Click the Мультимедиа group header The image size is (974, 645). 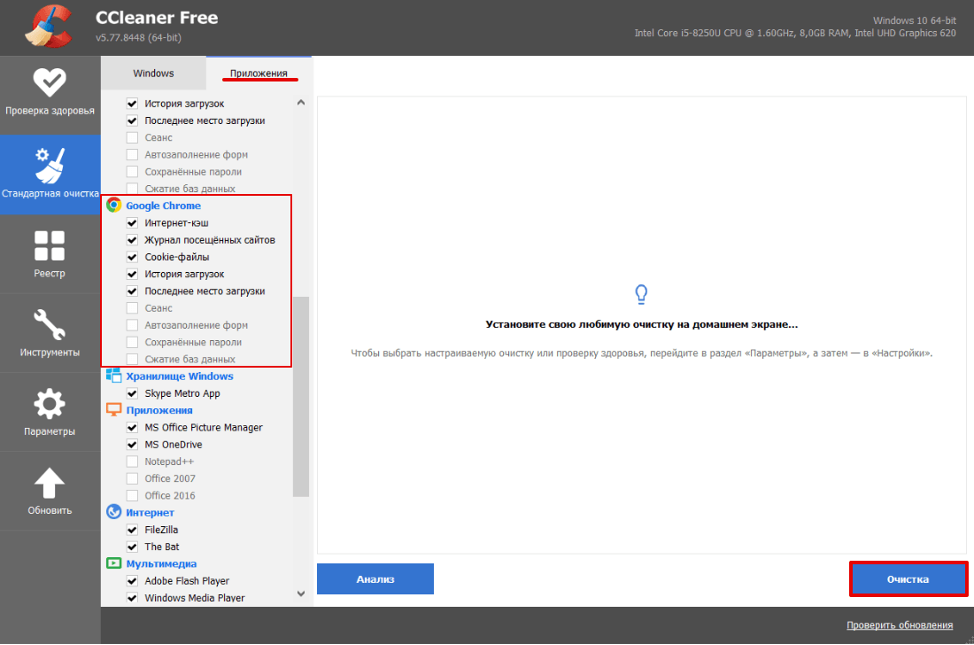(161, 563)
